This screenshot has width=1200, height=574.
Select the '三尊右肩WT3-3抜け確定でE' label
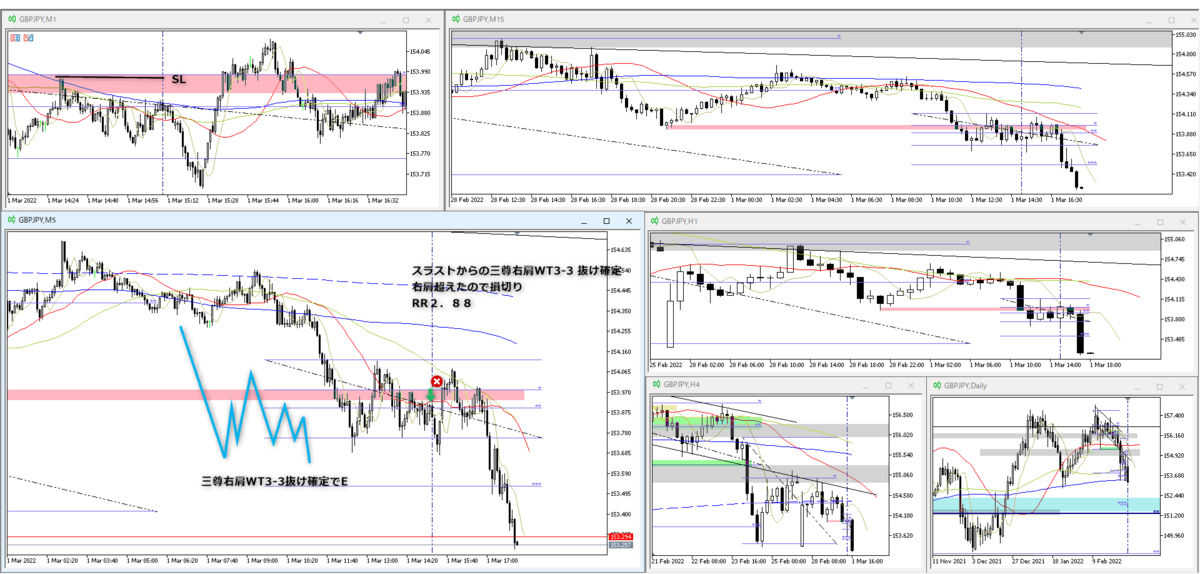[x=275, y=482]
